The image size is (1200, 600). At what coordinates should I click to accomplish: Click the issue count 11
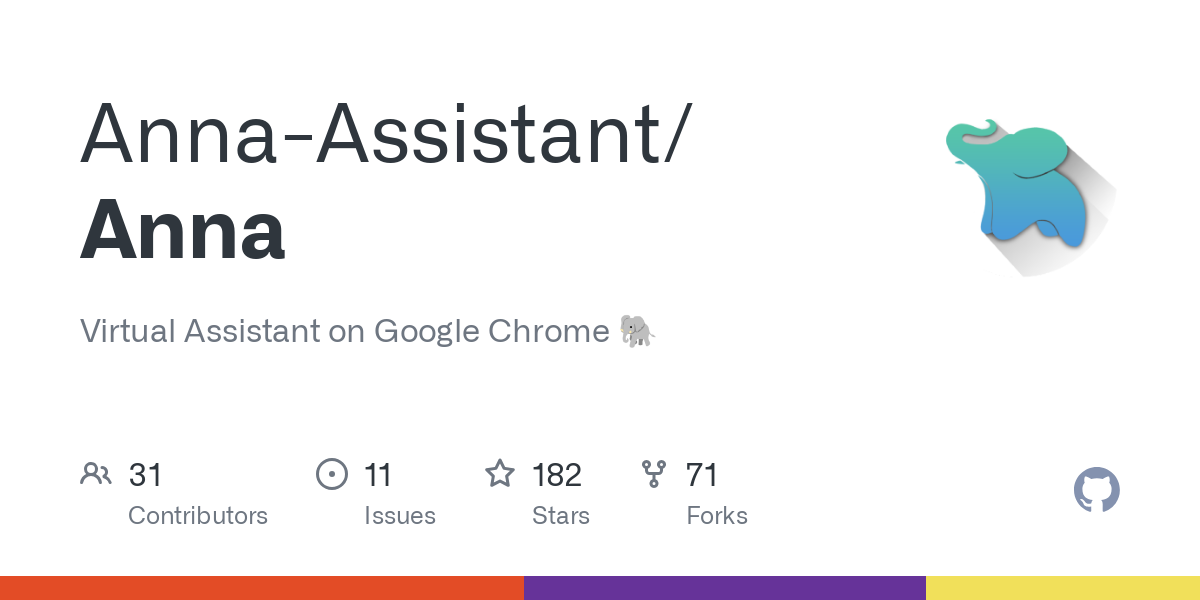point(378,474)
